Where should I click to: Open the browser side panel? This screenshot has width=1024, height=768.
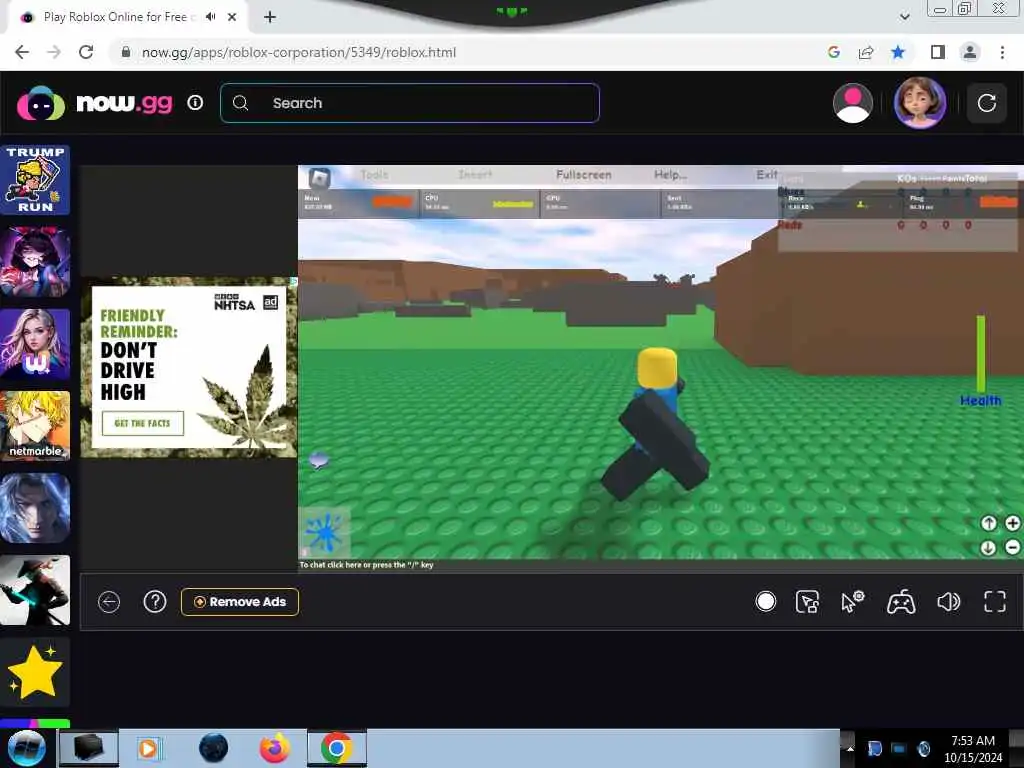coord(937,52)
